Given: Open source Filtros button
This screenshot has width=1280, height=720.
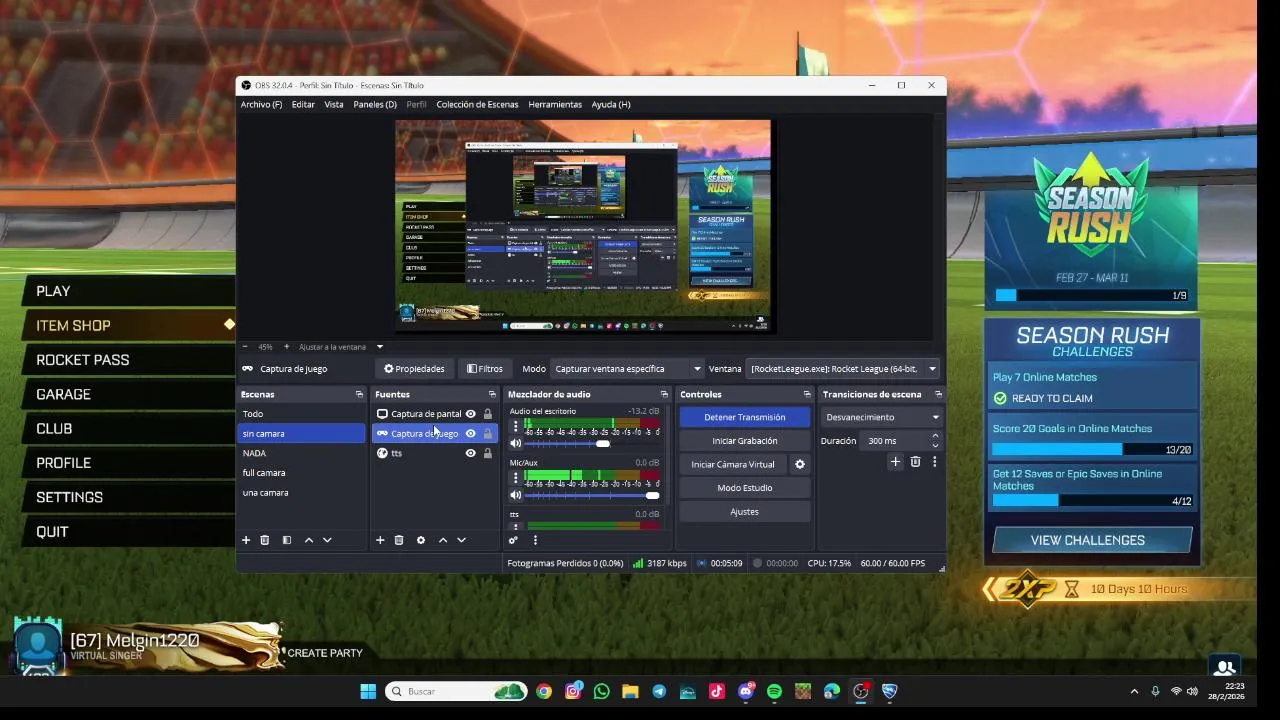Looking at the screenshot, I should click(x=485, y=369).
